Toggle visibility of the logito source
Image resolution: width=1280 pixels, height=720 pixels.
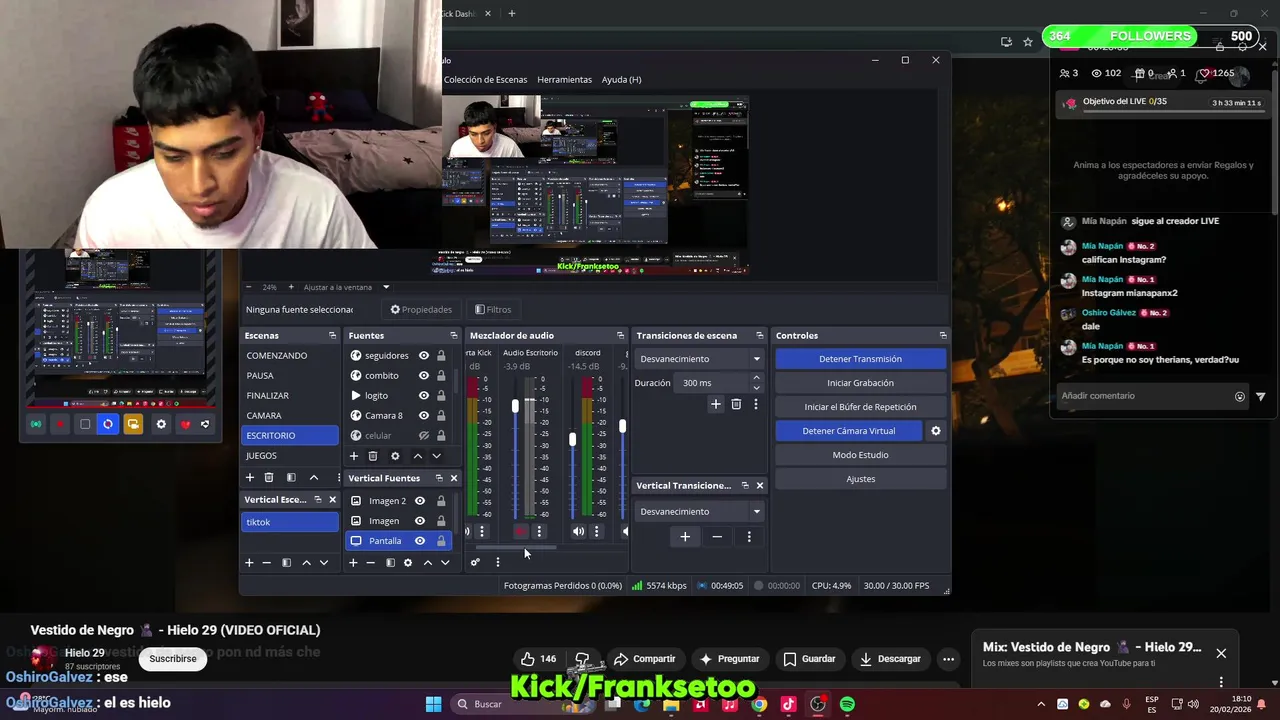(x=424, y=396)
